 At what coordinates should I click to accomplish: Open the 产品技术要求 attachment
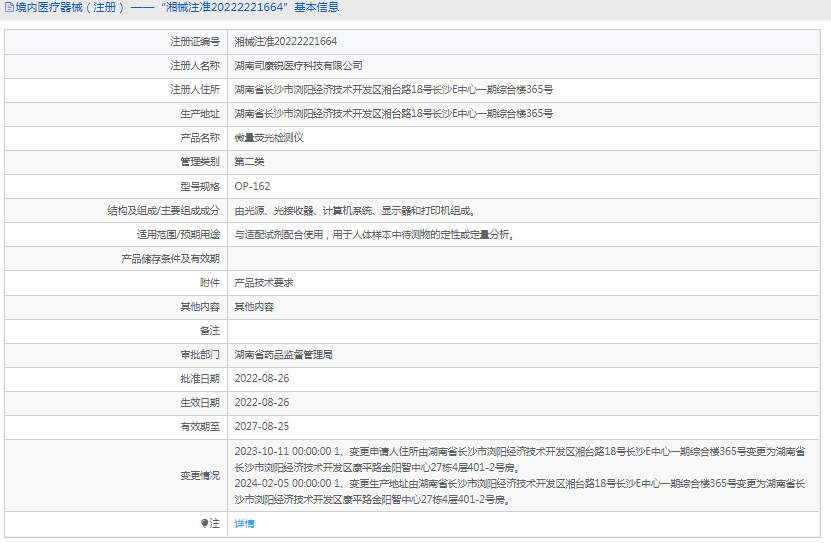click(264, 283)
